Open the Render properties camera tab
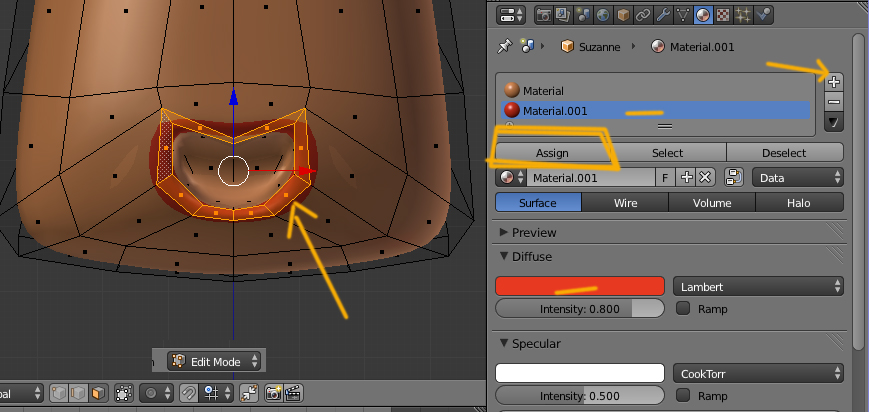The height and width of the screenshot is (412, 869). point(544,14)
